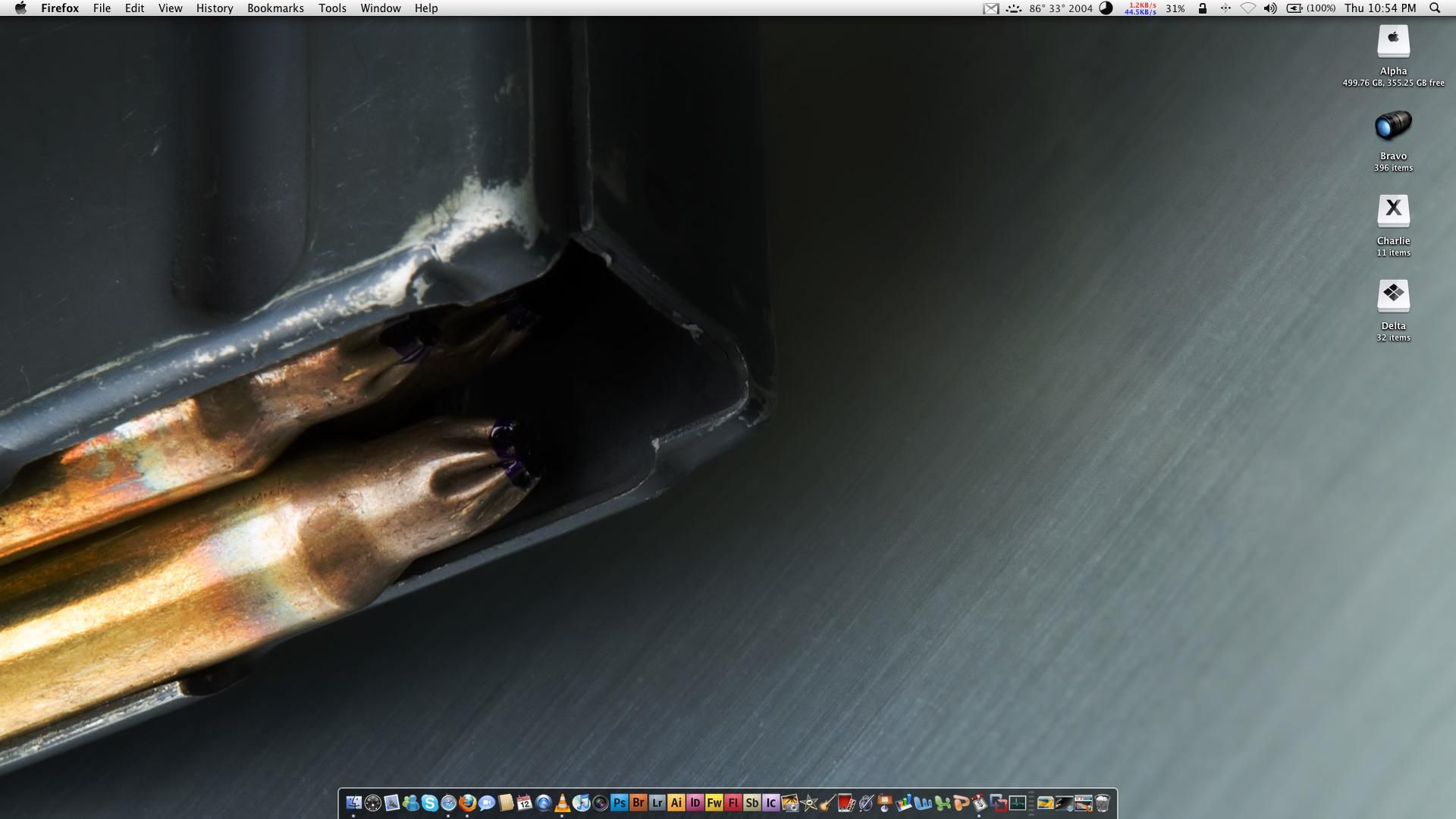Open the History menu
The image size is (1456, 819).
214,8
